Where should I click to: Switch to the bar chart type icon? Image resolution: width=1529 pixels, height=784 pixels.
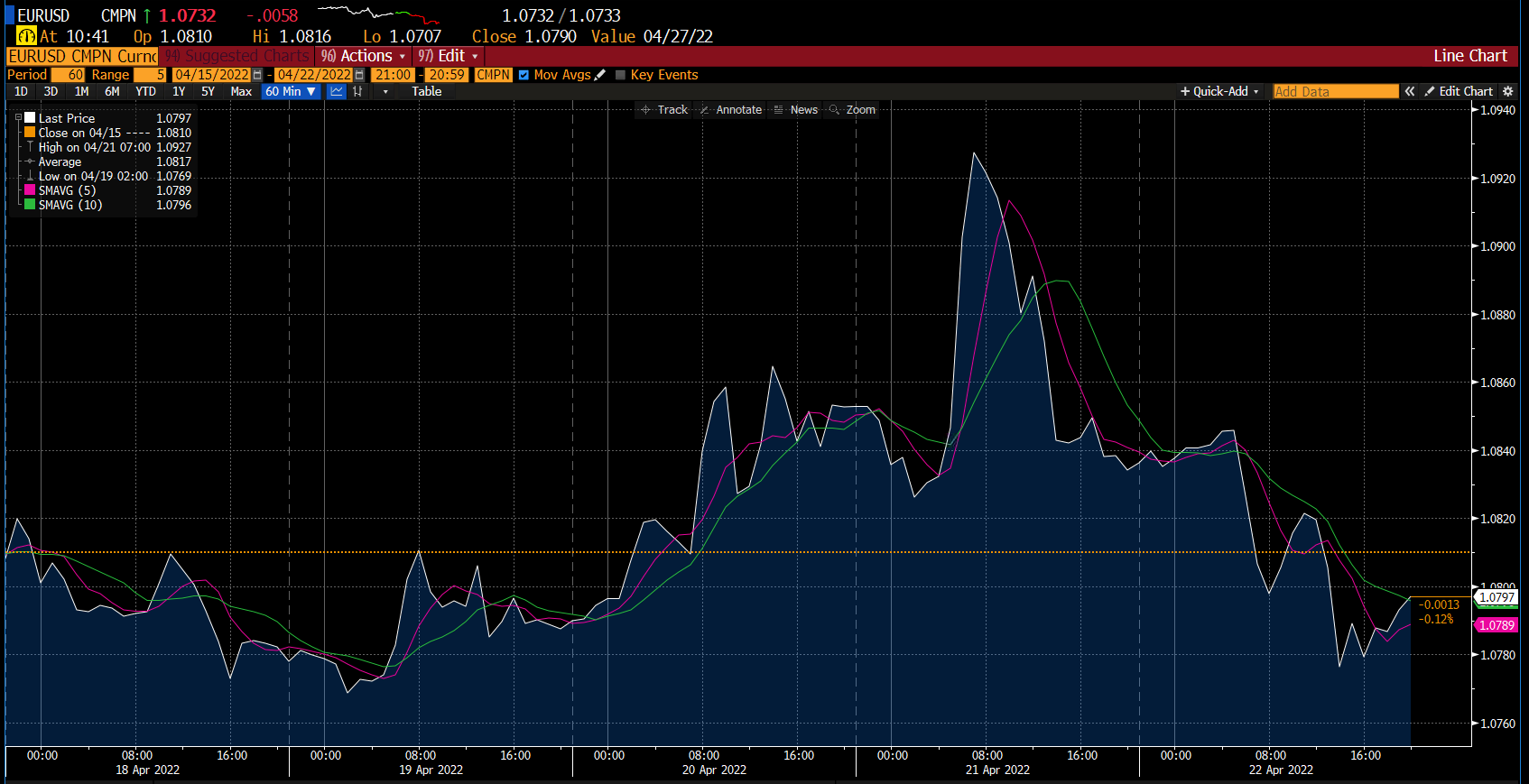click(x=358, y=92)
